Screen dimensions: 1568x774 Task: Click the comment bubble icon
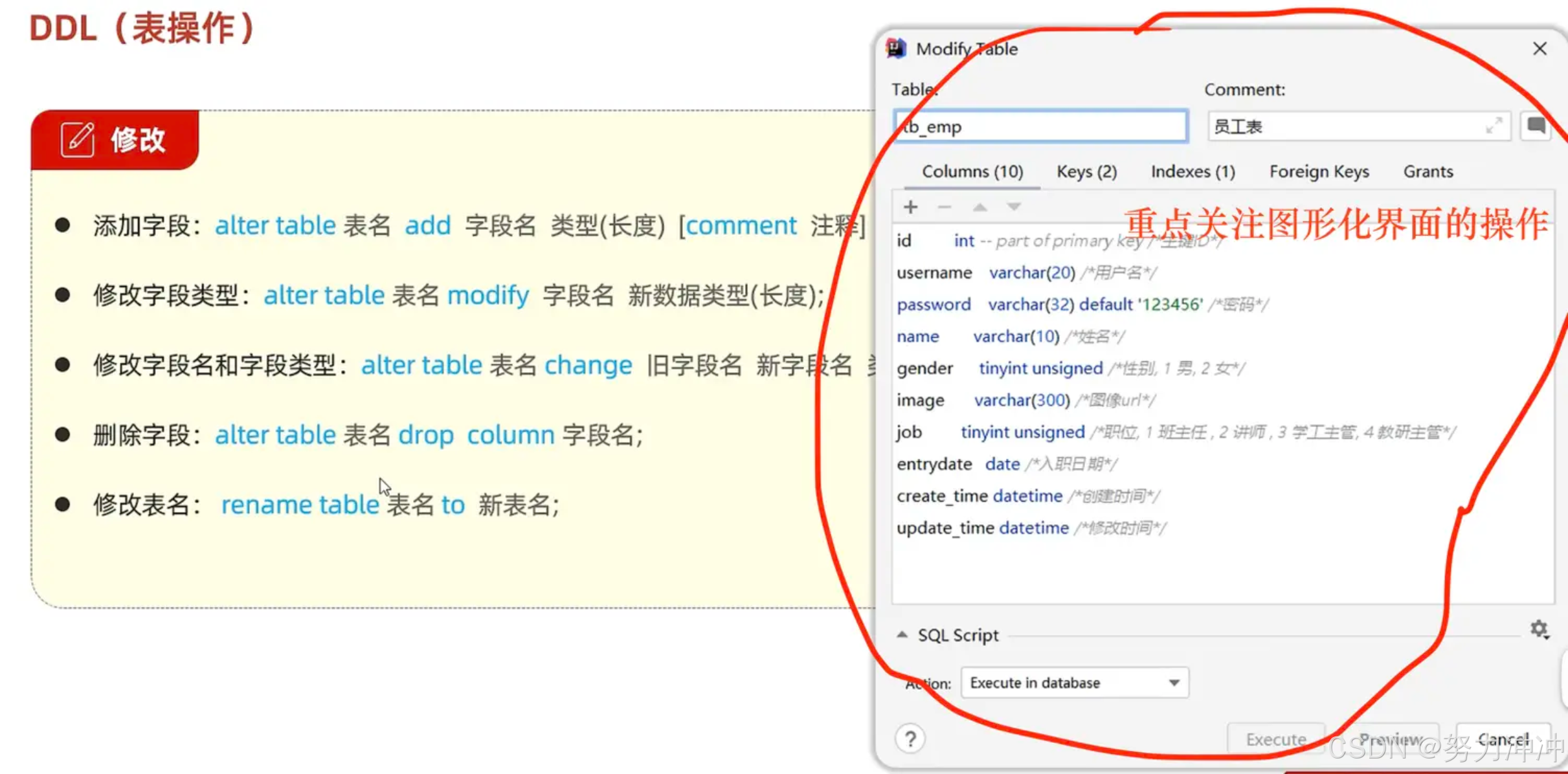[1536, 126]
